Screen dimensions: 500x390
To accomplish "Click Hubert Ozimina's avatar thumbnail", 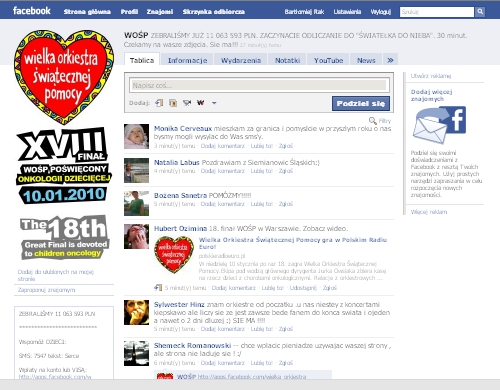I will pyautogui.click(x=136, y=236).
